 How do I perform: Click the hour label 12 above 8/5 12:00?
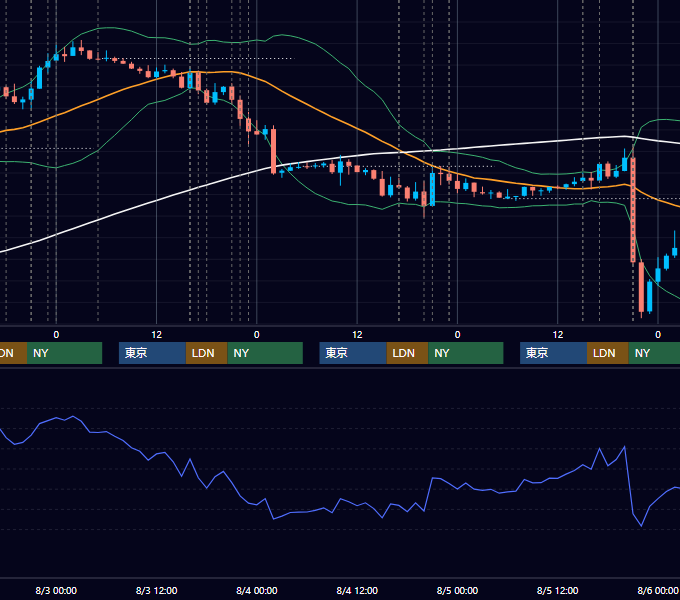[558, 335]
